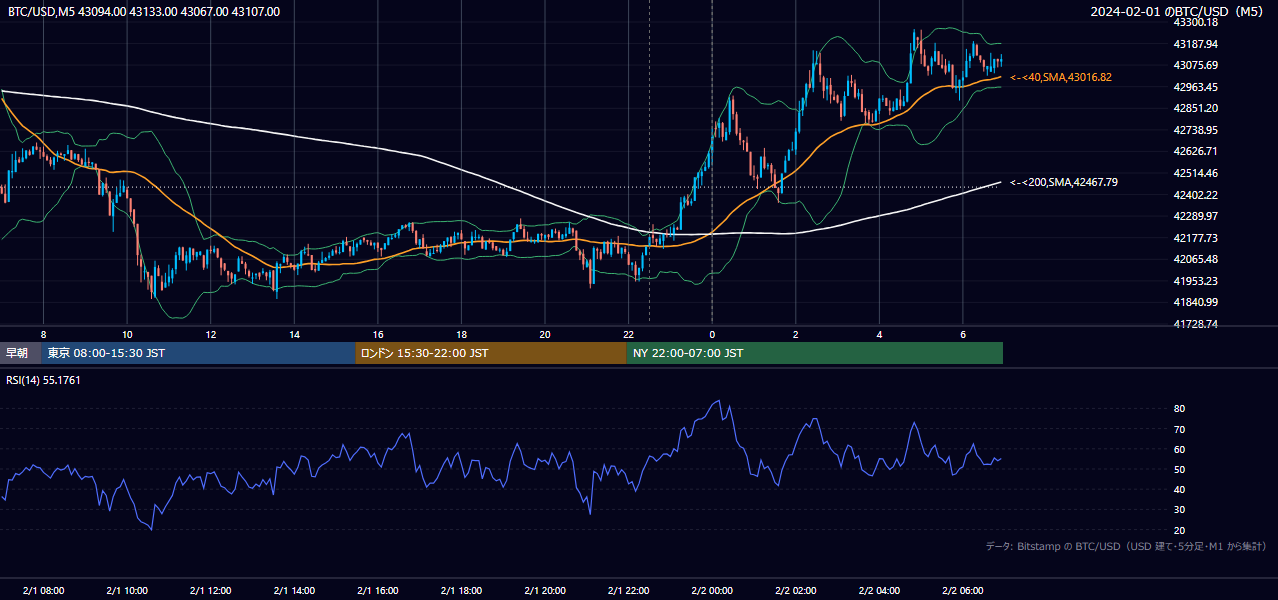Click the 42402.22 price axis label
The width and height of the screenshot is (1278, 600).
pyautogui.click(x=1196, y=195)
